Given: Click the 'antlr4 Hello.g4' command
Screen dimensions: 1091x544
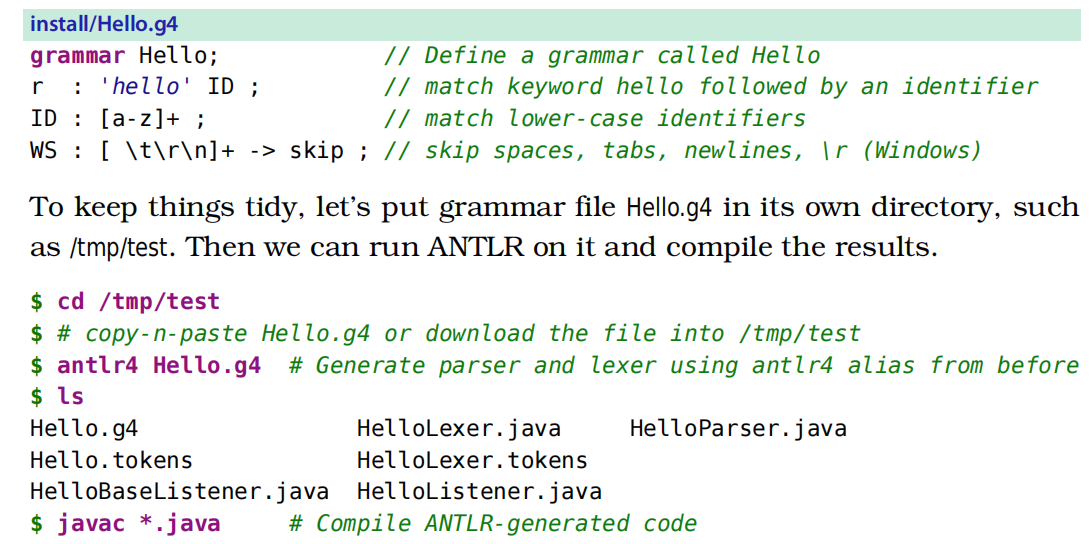Looking at the screenshot, I should 159,365.
